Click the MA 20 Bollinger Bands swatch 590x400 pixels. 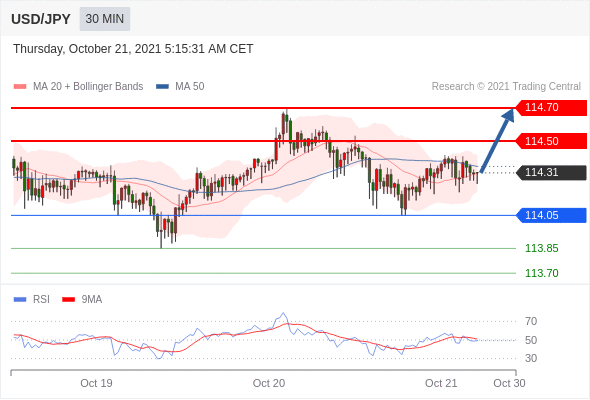tap(20, 87)
